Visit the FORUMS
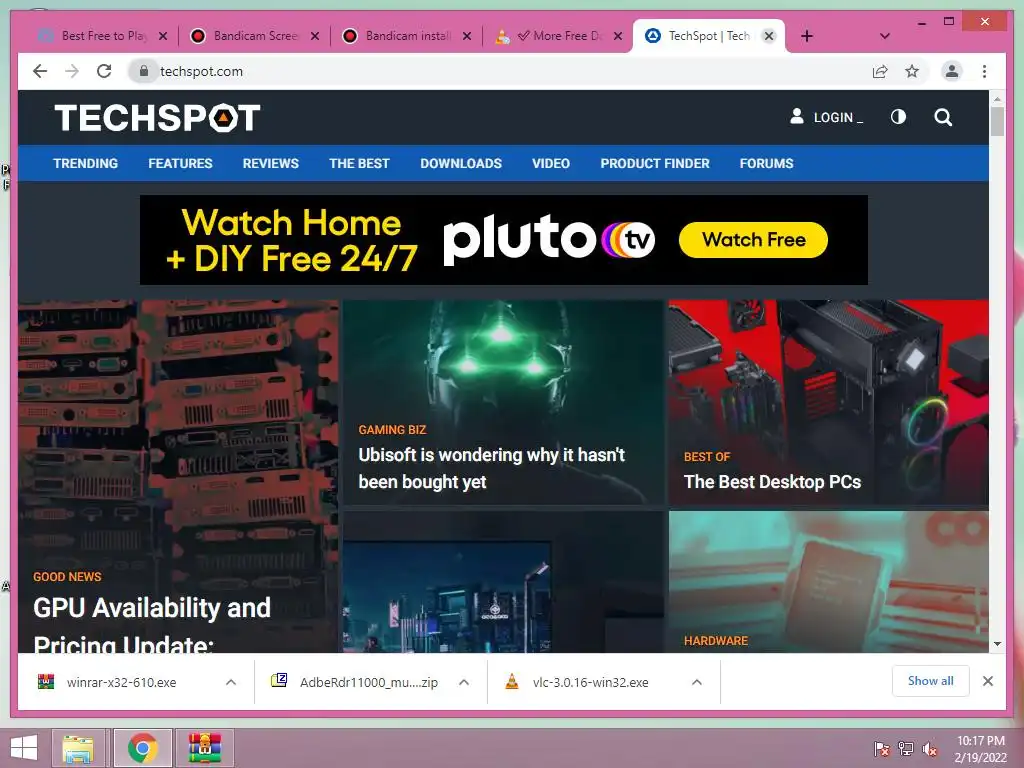1024x768 pixels. (767, 163)
